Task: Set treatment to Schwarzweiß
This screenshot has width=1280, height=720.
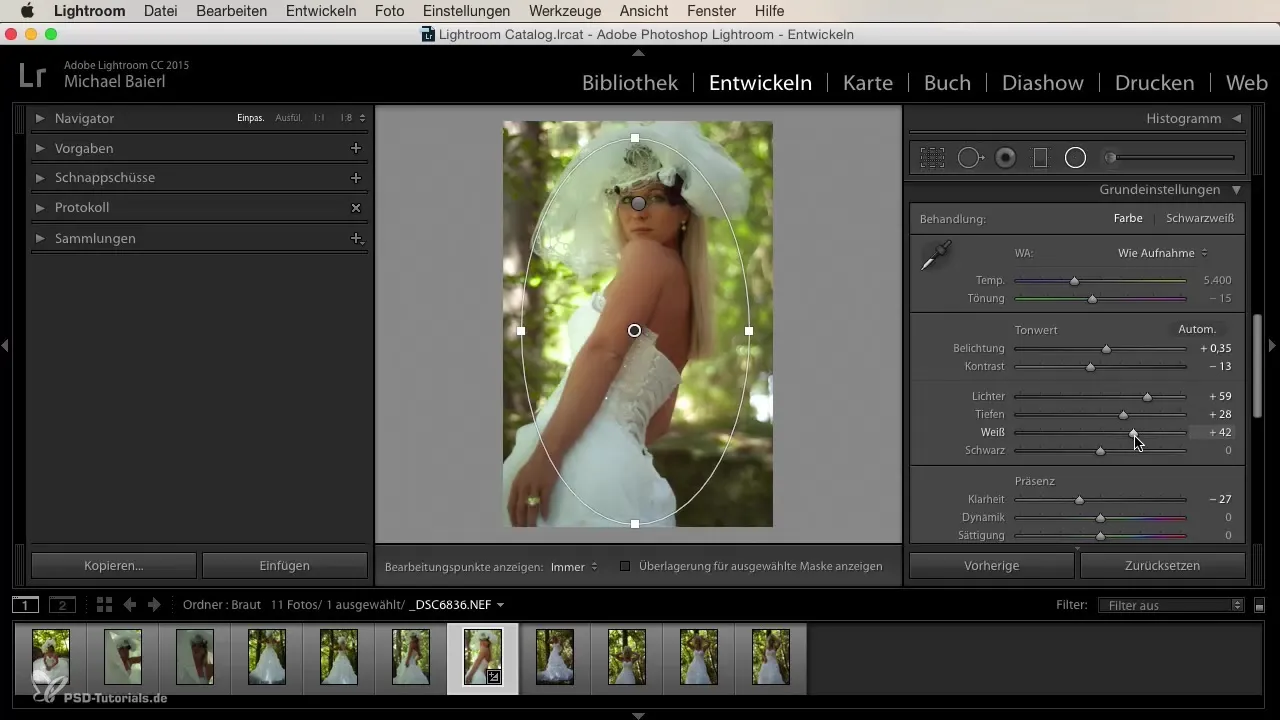Action: [x=1200, y=218]
